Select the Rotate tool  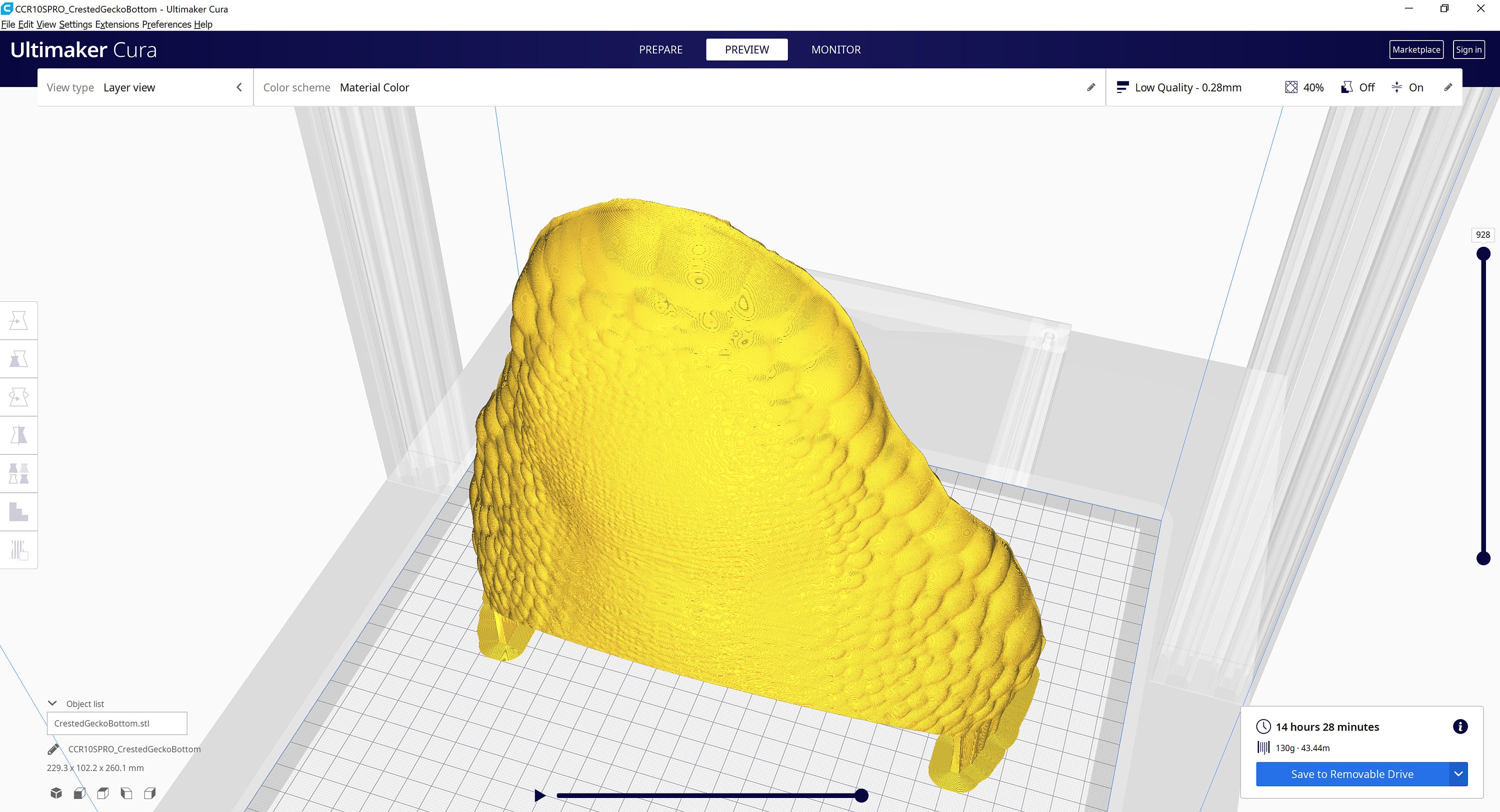click(18, 396)
